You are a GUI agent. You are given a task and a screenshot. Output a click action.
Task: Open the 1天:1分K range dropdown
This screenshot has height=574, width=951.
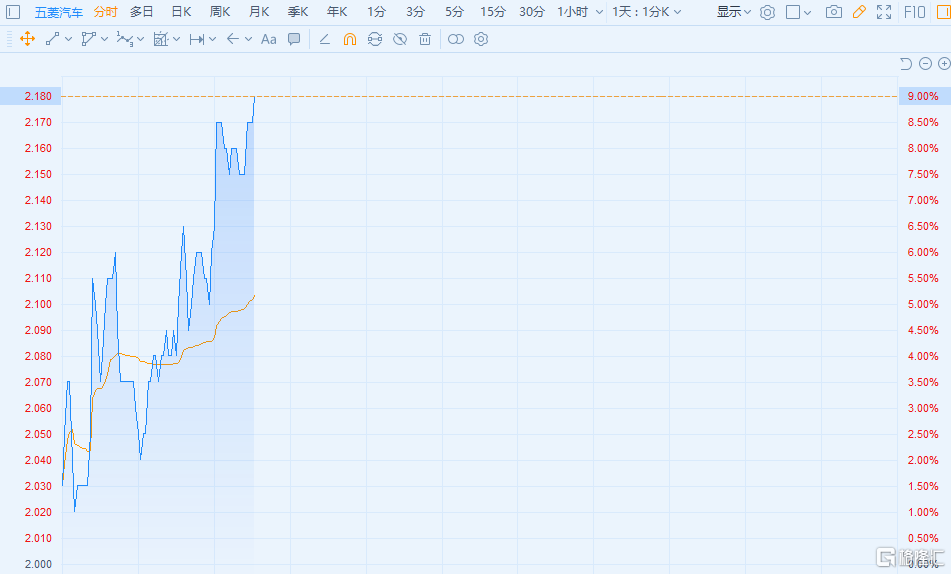[646, 12]
